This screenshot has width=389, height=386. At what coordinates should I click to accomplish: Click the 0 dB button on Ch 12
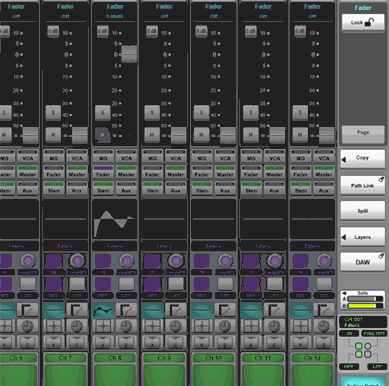(x=300, y=31)
